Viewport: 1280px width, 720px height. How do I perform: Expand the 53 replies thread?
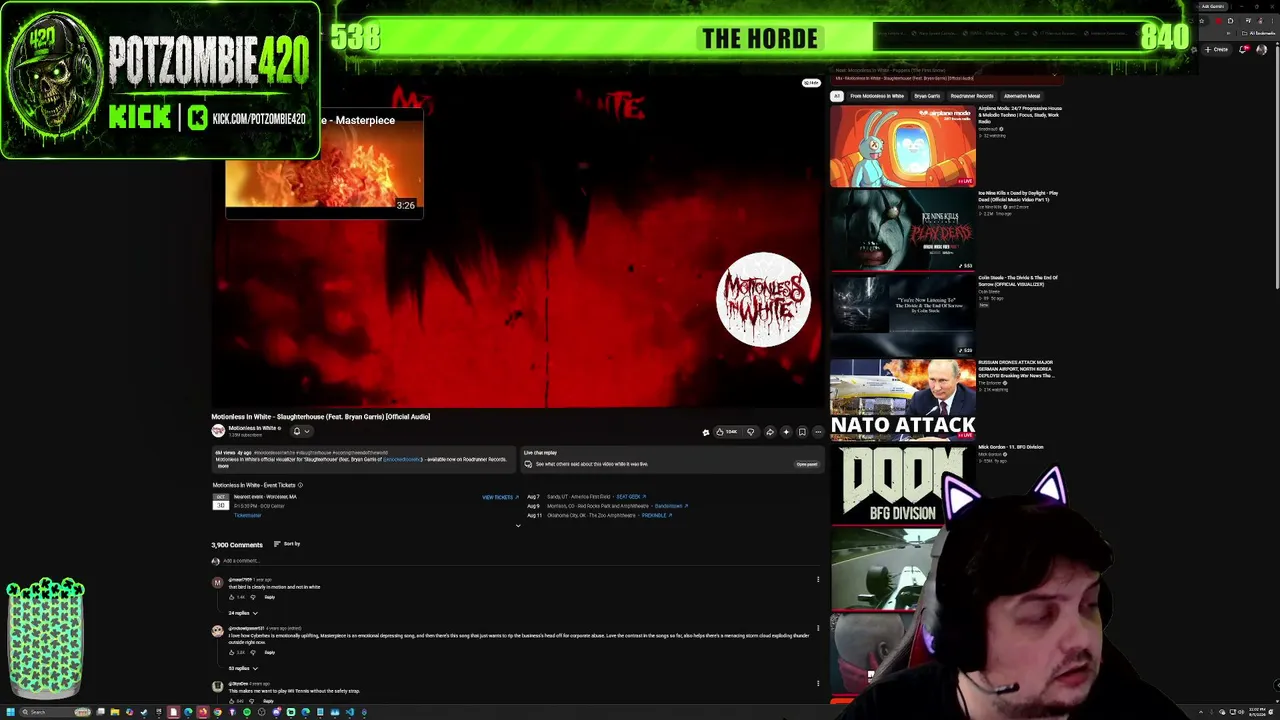point(243,668)
